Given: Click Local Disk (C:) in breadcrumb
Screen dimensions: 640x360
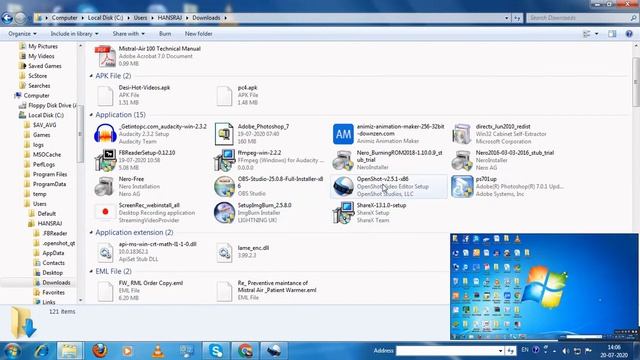Looking at the screenshot, I should pyautogui.click(x=105, y=18).
